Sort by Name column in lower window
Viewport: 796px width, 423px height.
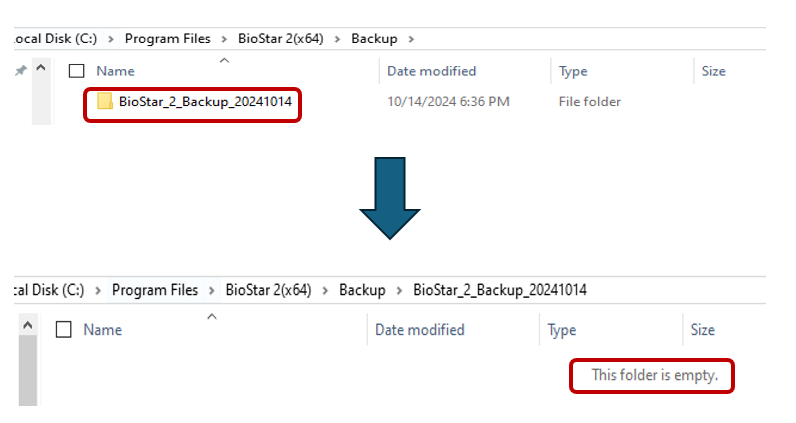pyautogui.click(x=103, y=330)
